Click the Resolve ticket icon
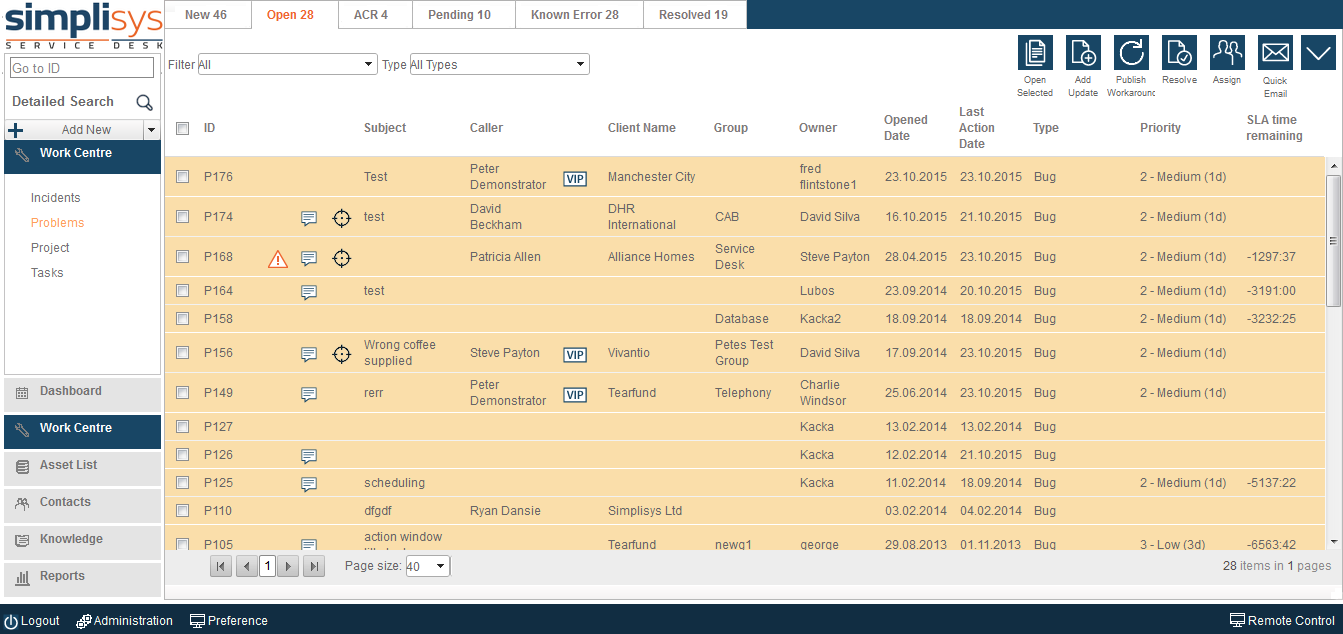 (x=1179, y=52)
